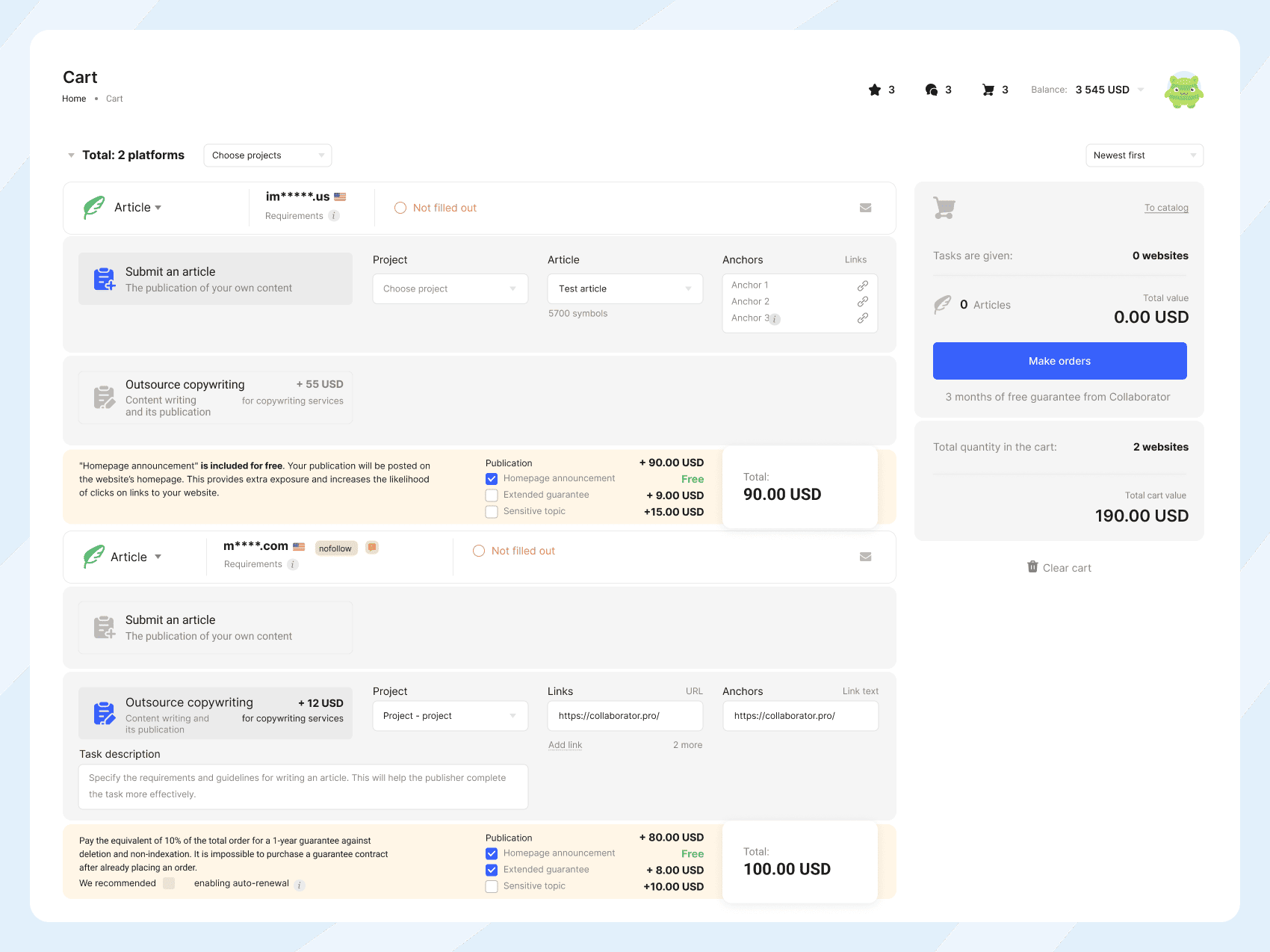Image resolution: width=1270 pixels, height=952 pixels.
Task: Click the star favorites icon in the header
Action: point(873,90)
